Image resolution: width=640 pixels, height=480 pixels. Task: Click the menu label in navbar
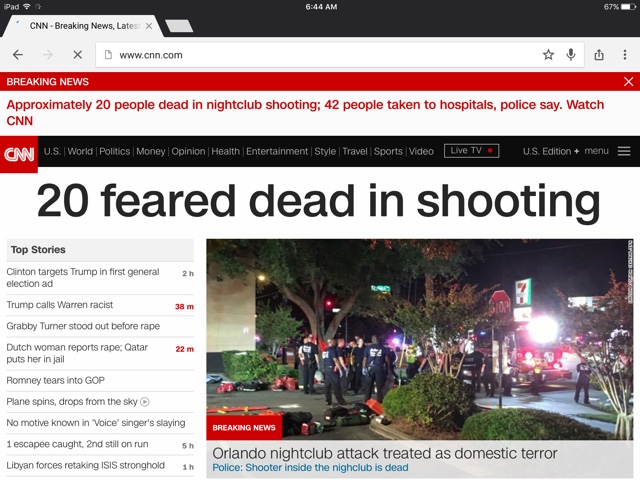[x=596, y=151]
